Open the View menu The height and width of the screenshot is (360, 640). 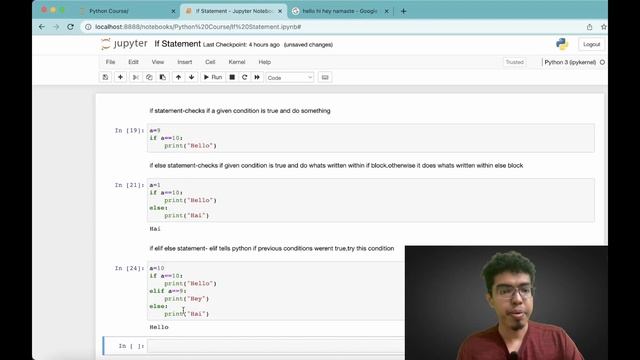(158, 62)
